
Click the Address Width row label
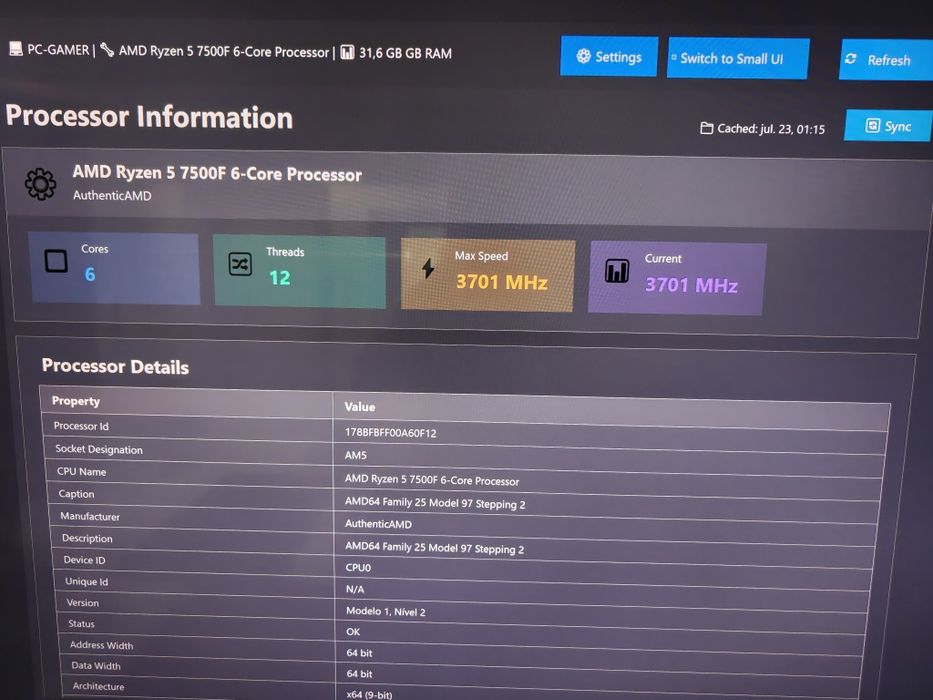[101, 645]
